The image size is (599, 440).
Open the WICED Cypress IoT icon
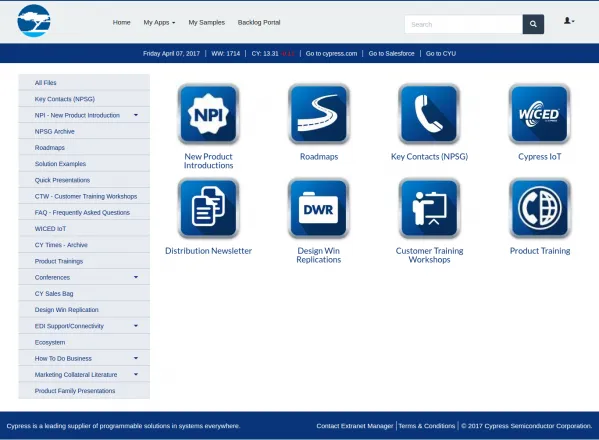tap(539, 114)
